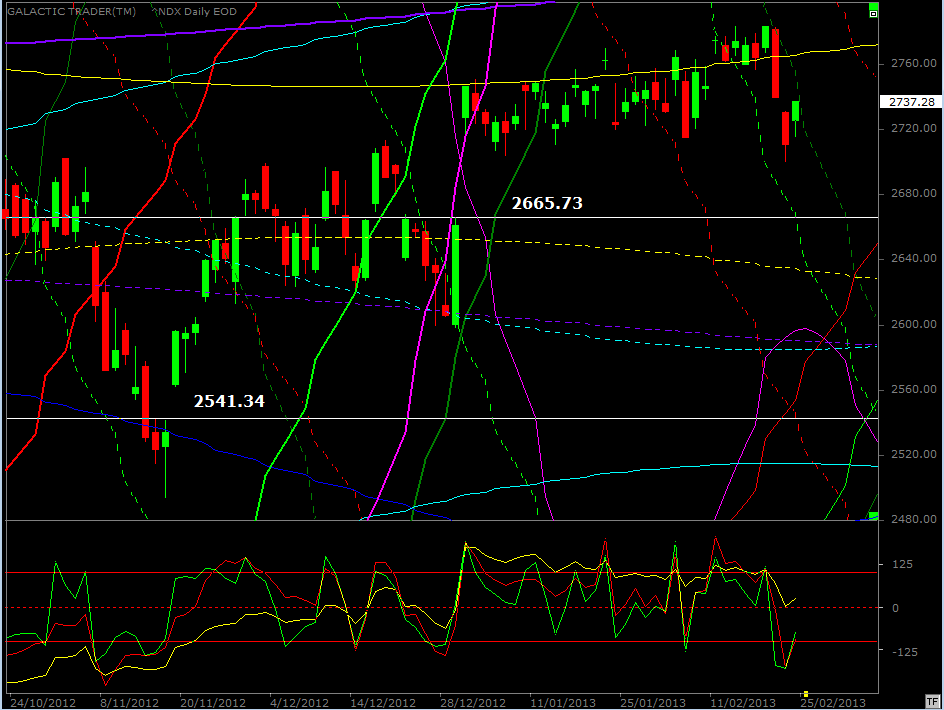Click the NDX Daily EOD chart title
Viewport: 944px width, 710px height.
(197, 11)
